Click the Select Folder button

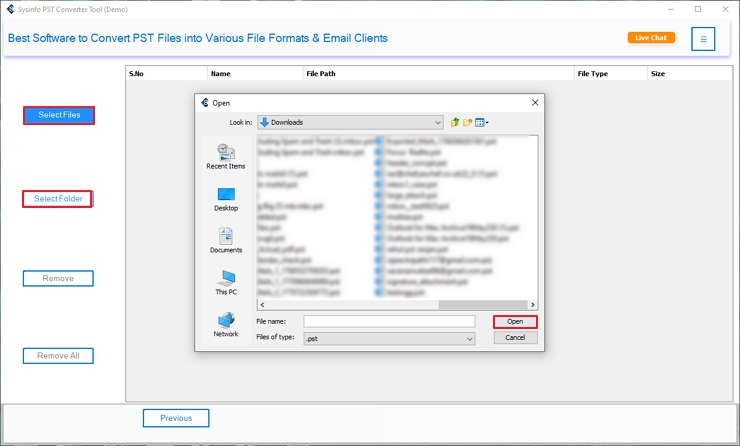[58, 199]
